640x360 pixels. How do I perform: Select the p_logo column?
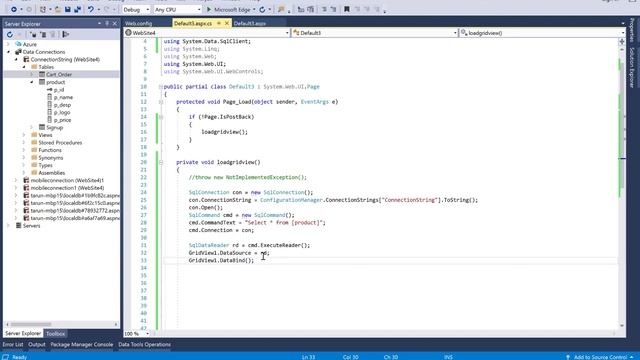62,112
